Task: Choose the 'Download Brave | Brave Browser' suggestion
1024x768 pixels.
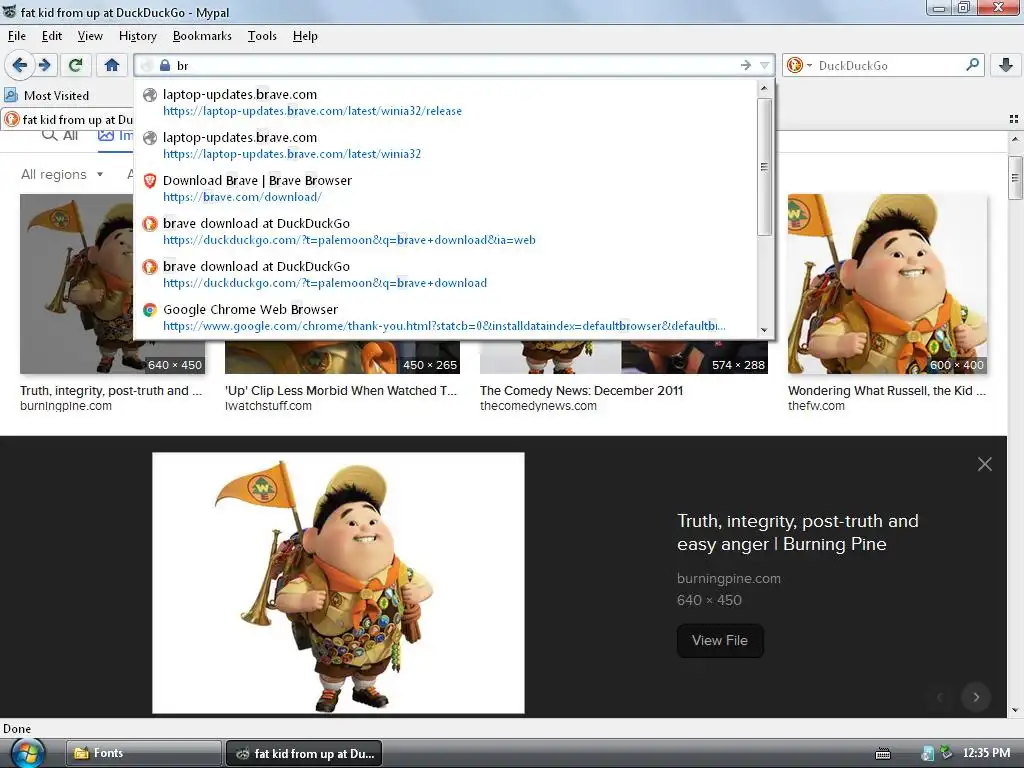Action: pyautogui.click(x=445, y=189)
